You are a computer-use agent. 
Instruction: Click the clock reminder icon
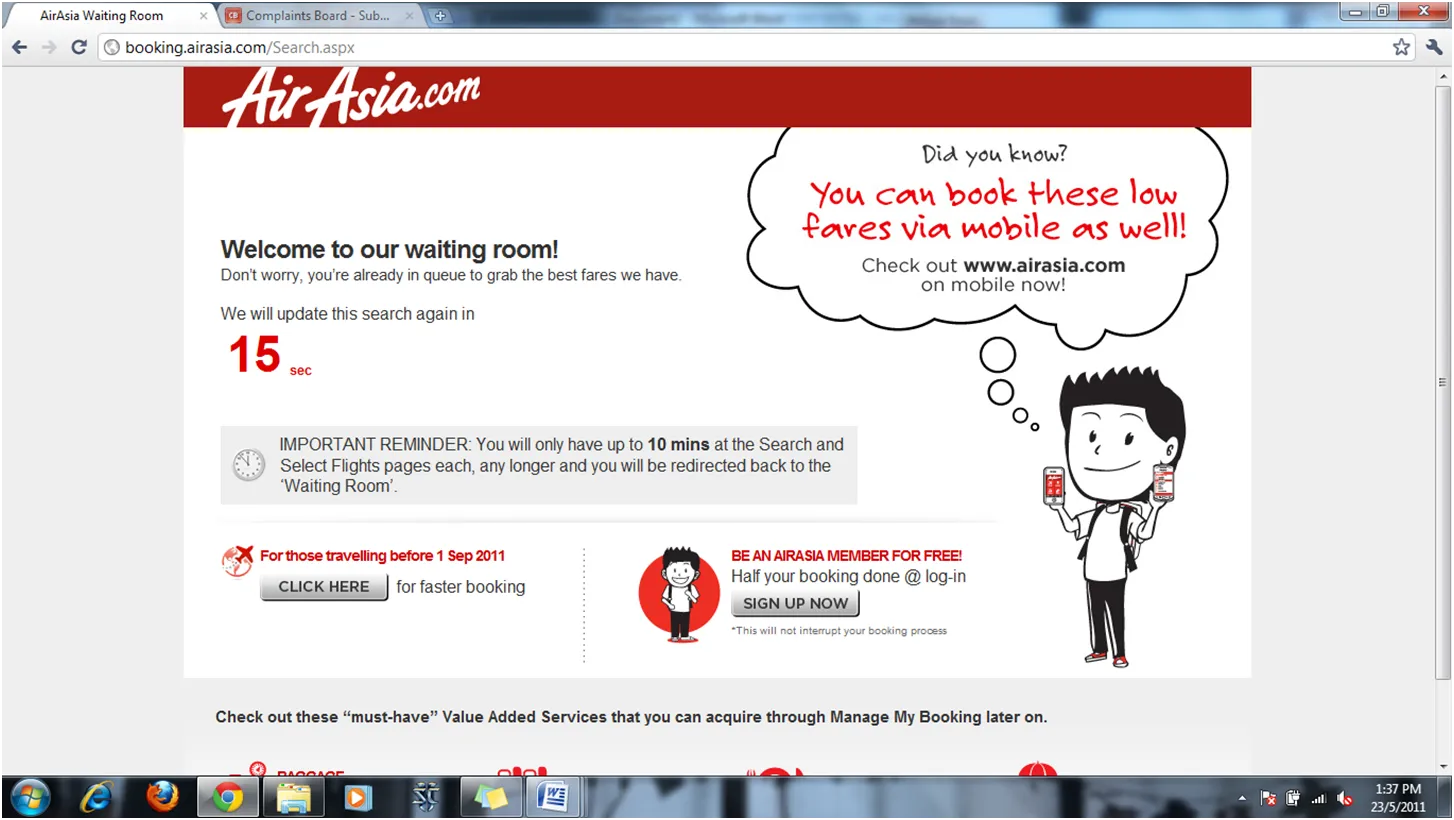[x=249, y=465]
